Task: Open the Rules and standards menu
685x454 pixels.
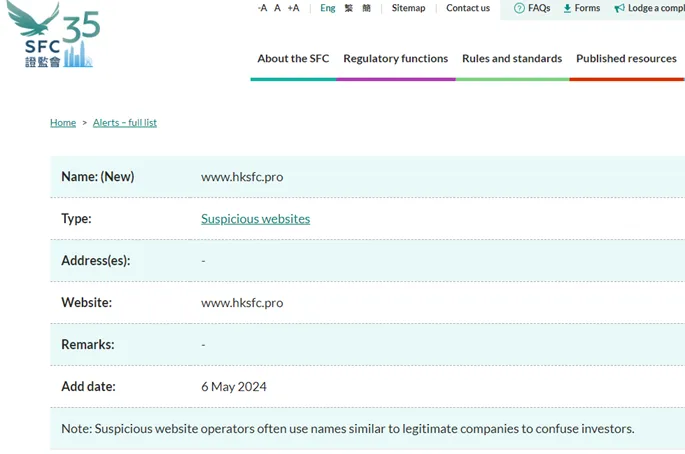Action: click(512, 59)
